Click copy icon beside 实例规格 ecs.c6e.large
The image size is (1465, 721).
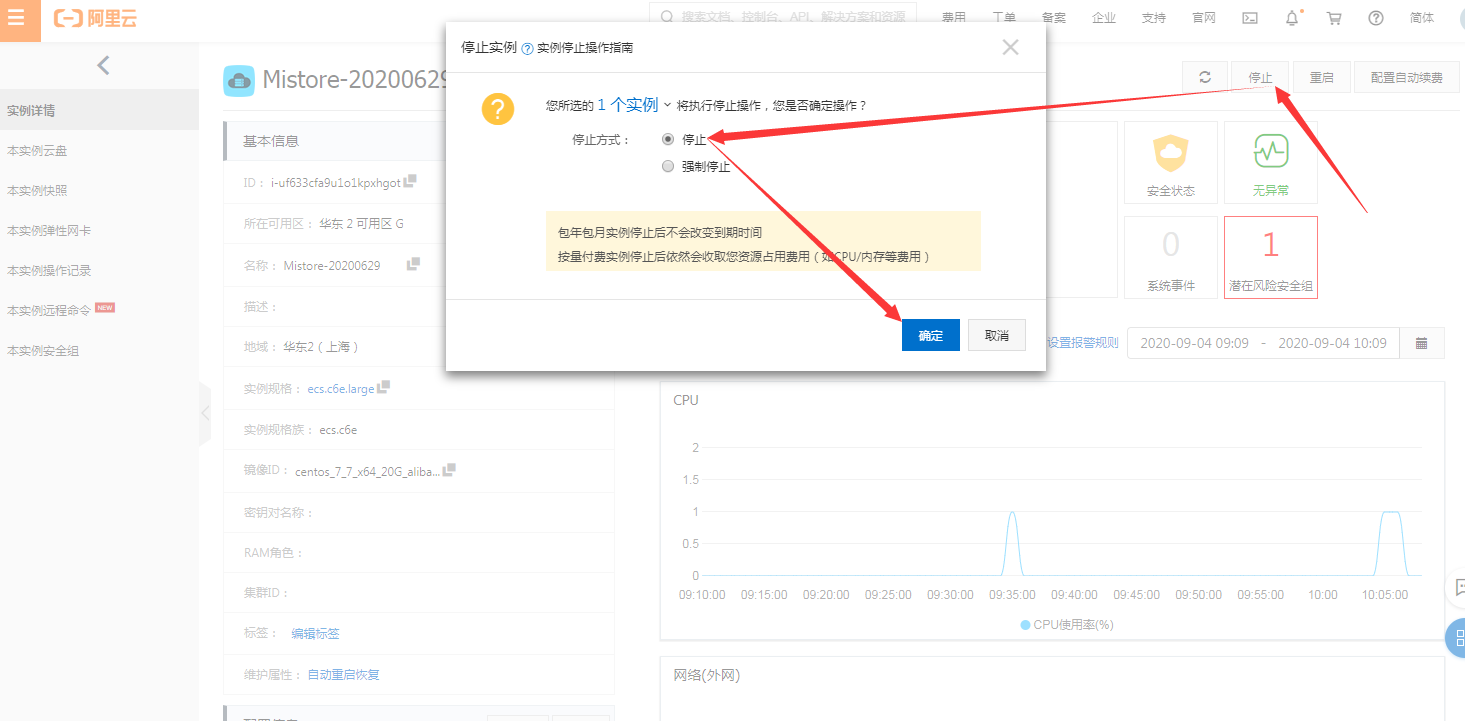point(384,387)
